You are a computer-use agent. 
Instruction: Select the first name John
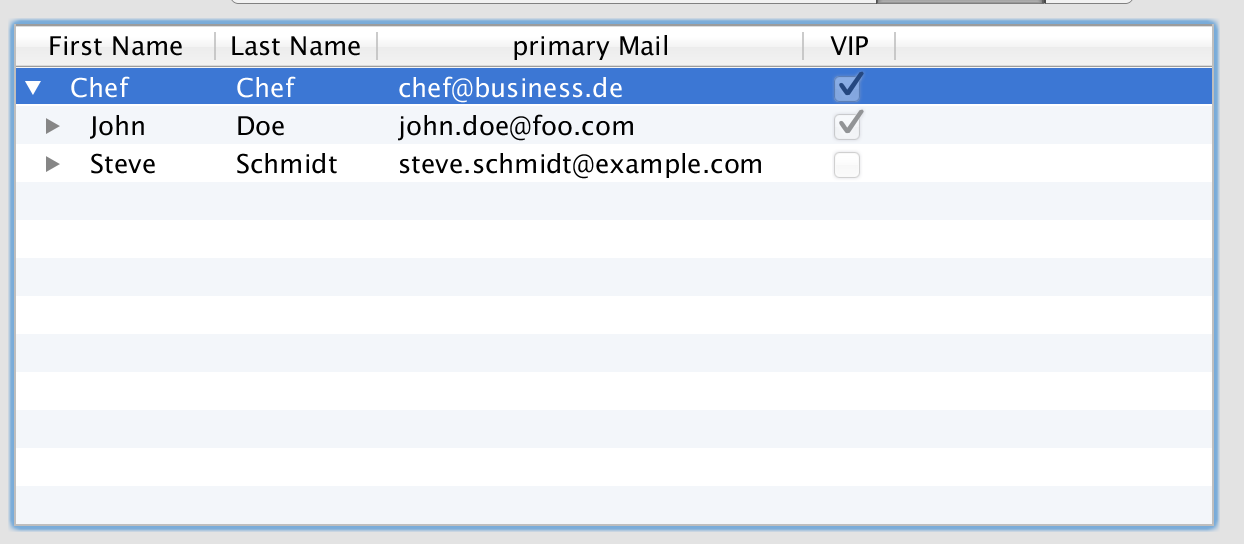pos(117,127)
